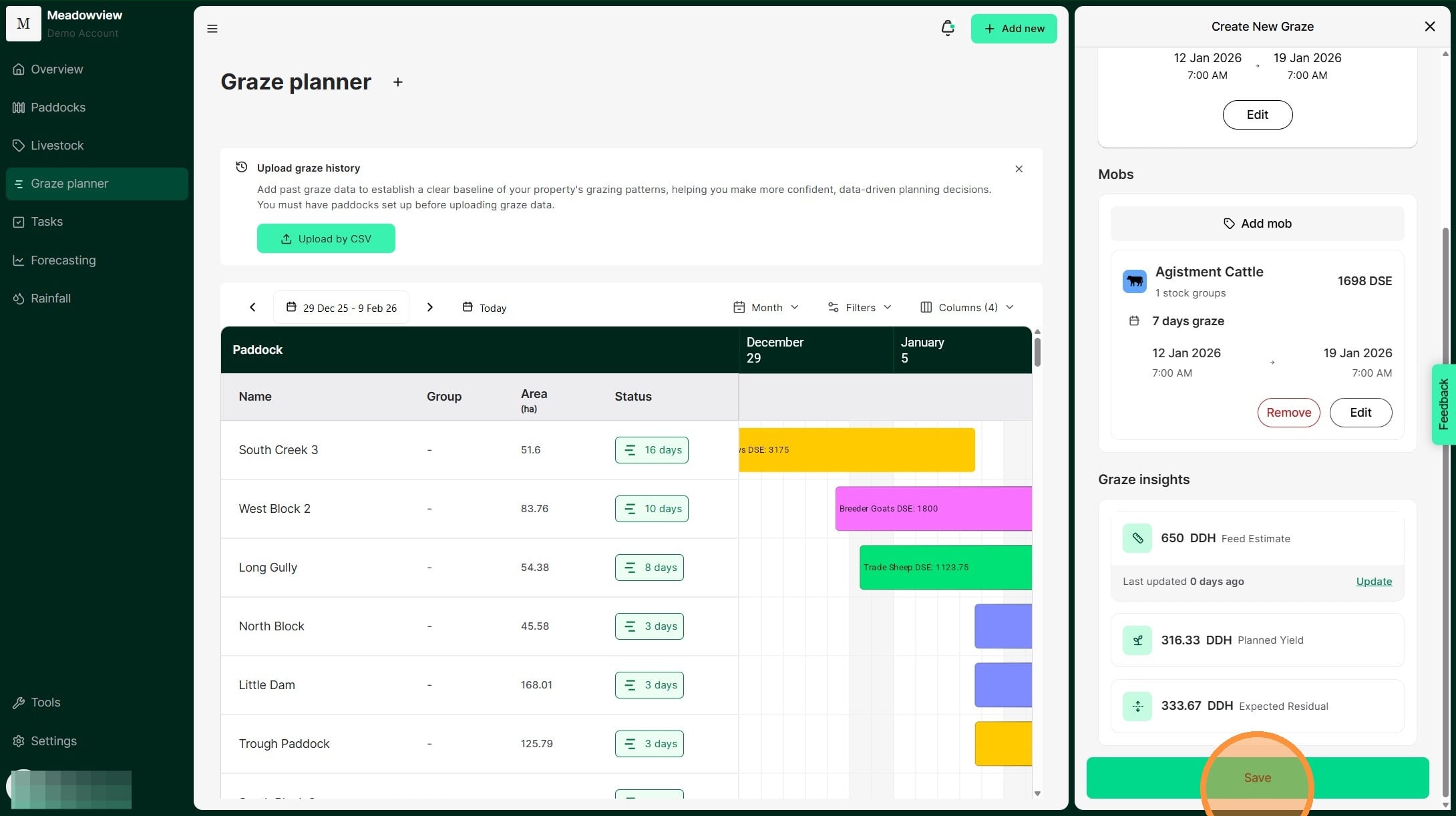The image size is (1456, 816).
Task: Click the Expected Residual insight icon
Action: [x=1137, y=706]
